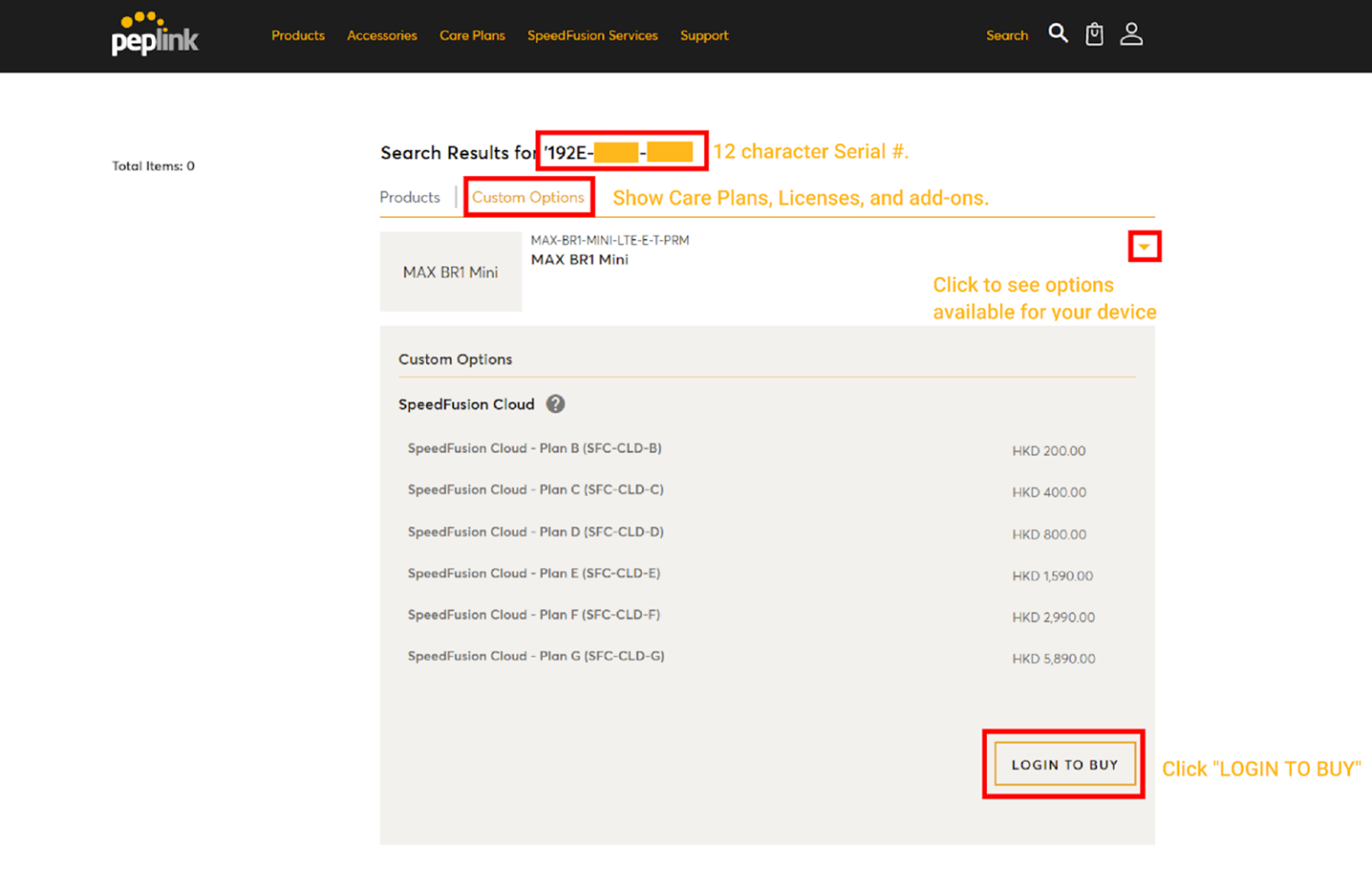Click the SpeedFusion Cloud section heading

coord(466,405)
